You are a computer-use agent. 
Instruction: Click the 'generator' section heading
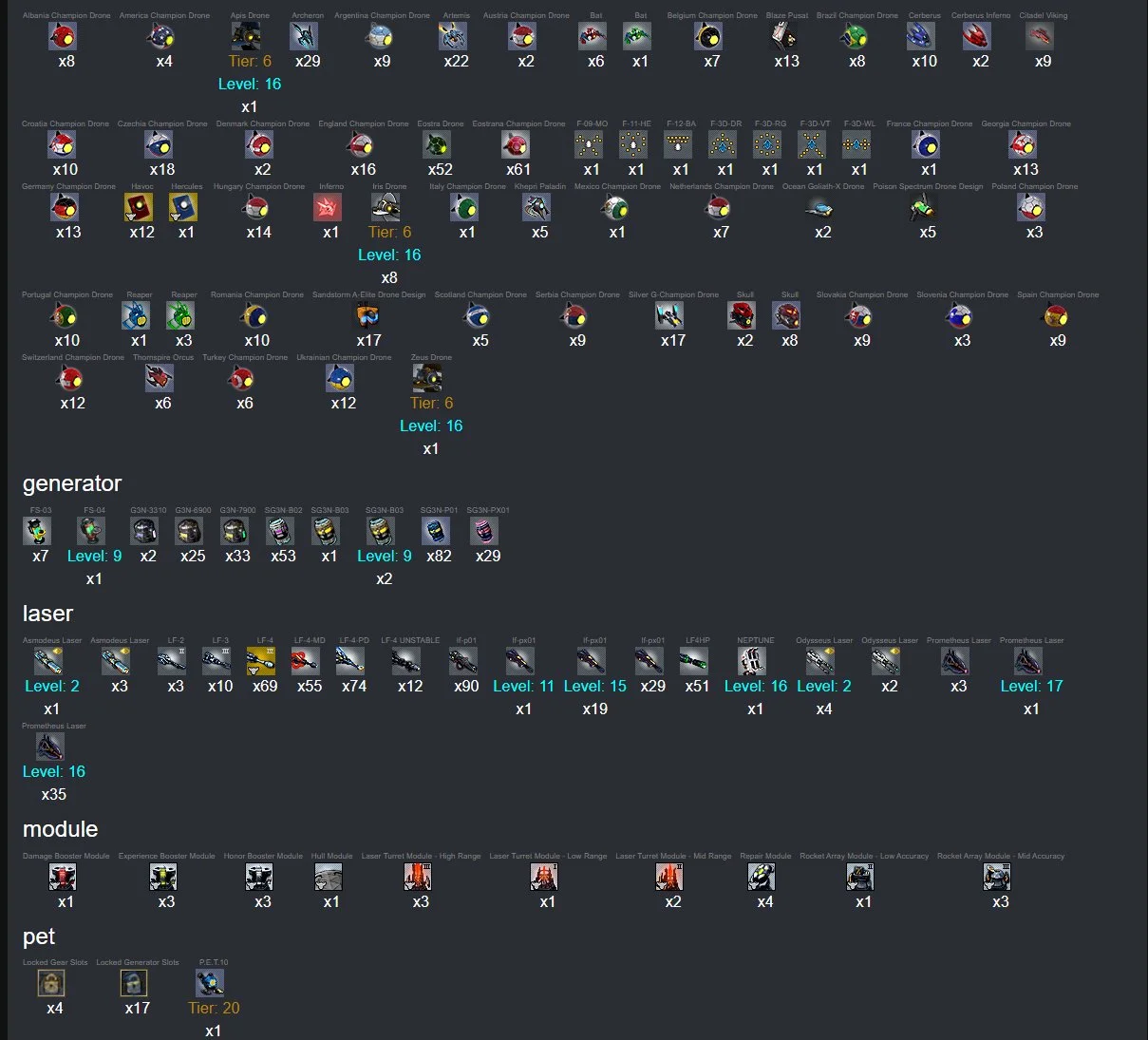click(72, 483)
